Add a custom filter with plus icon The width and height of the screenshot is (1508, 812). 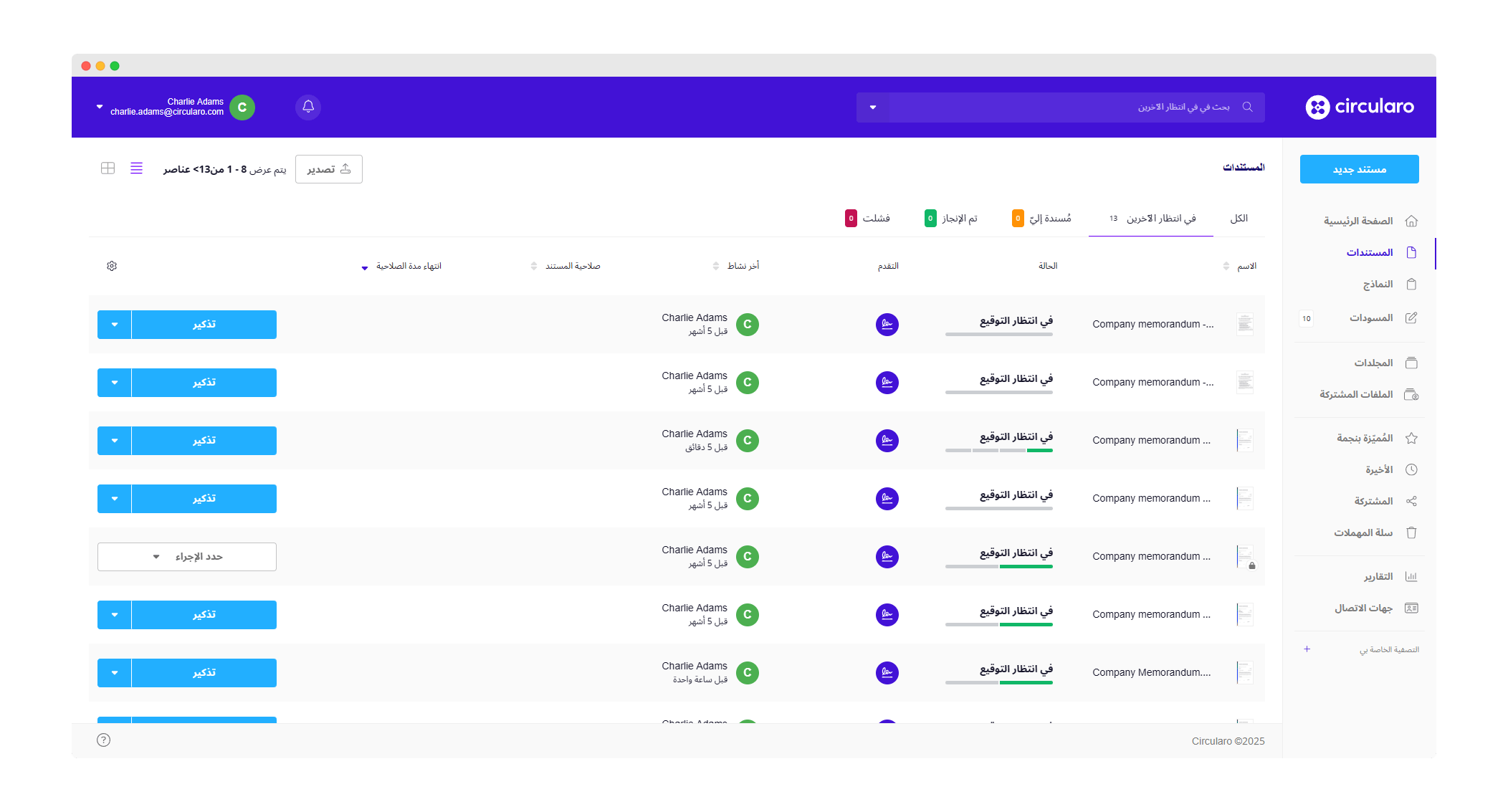[x=1307, y=649]
